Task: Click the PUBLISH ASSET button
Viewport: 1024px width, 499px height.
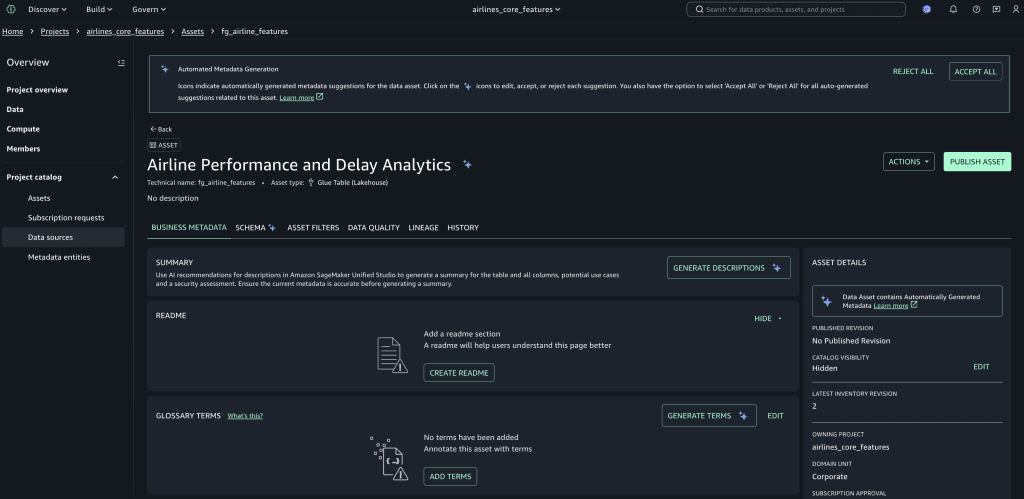Action: click(x=977, y=161)
